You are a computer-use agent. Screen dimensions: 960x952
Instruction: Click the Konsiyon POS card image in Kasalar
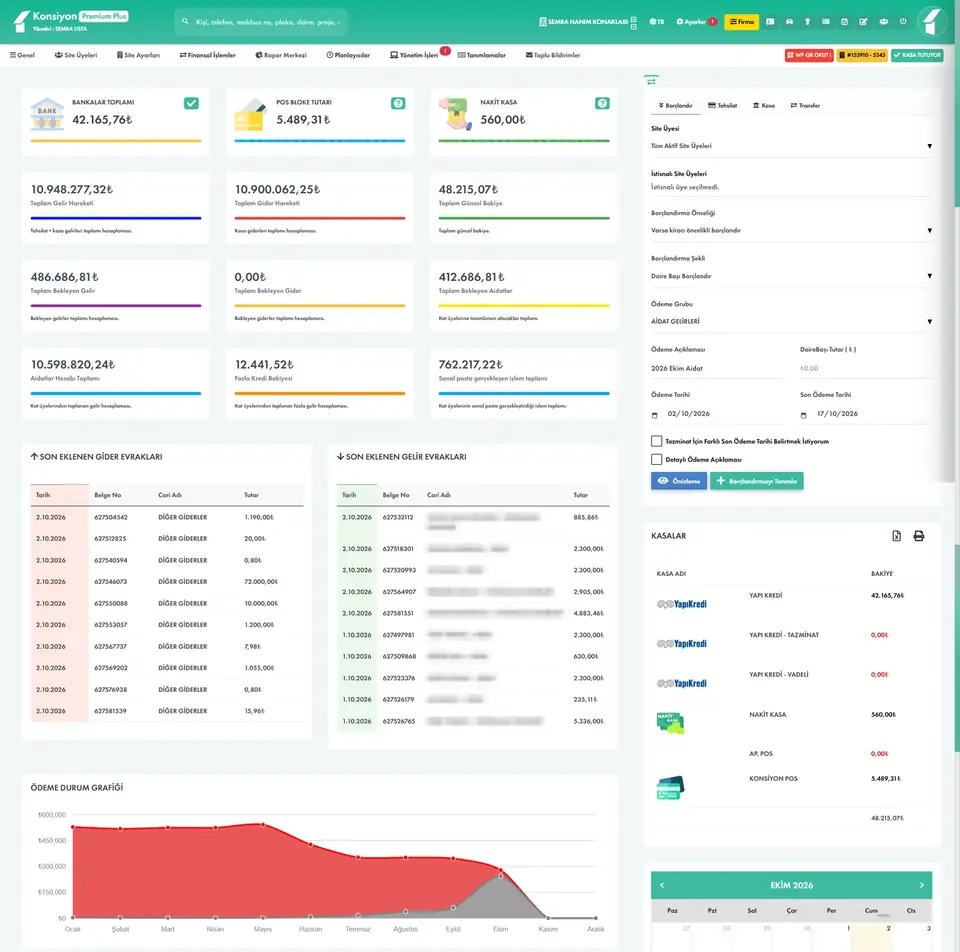670,788
